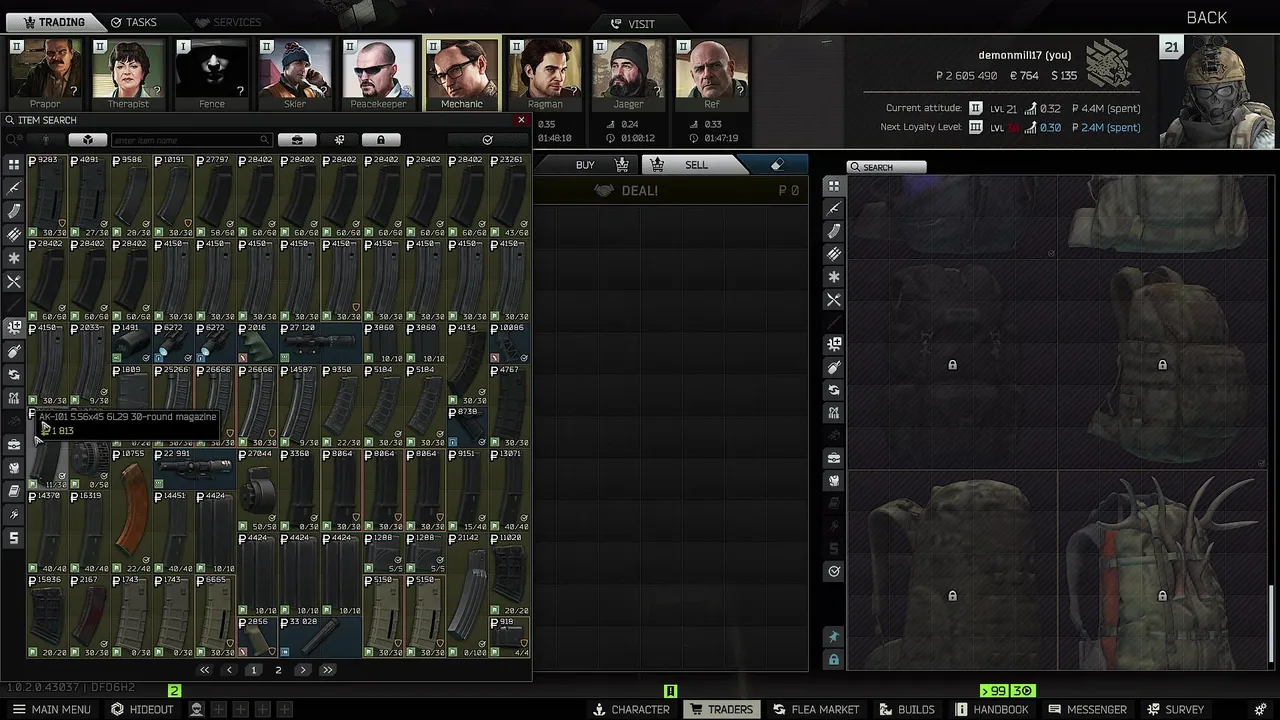Filter stash by armor vest icon
Image resolution: width=1280 pixels, height=720 pixels.
pyautogui.click(x=834, y=481)
